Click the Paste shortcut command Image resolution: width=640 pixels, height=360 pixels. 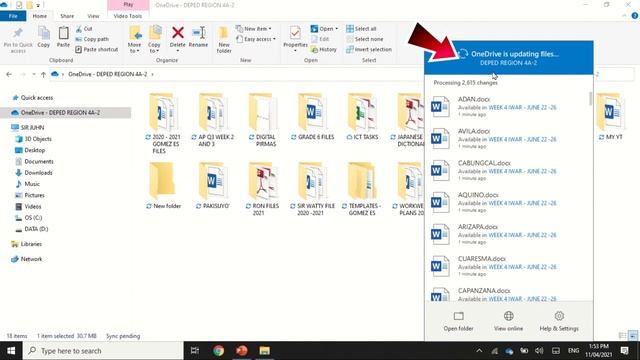point(96,49)
